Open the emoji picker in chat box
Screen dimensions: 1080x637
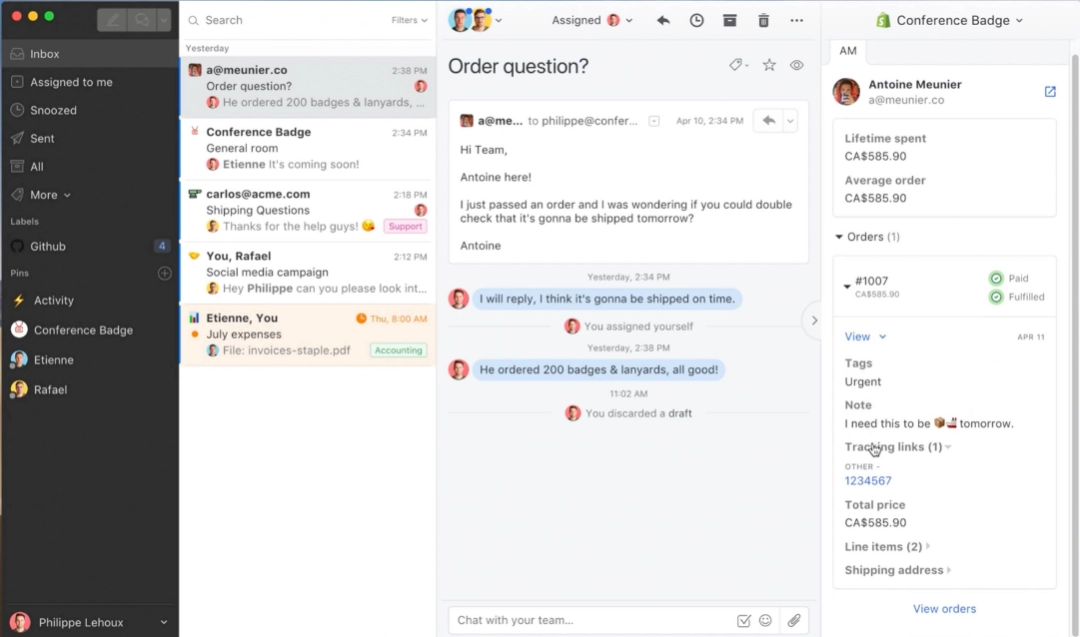pyautogui.click(x=766, y=620)
